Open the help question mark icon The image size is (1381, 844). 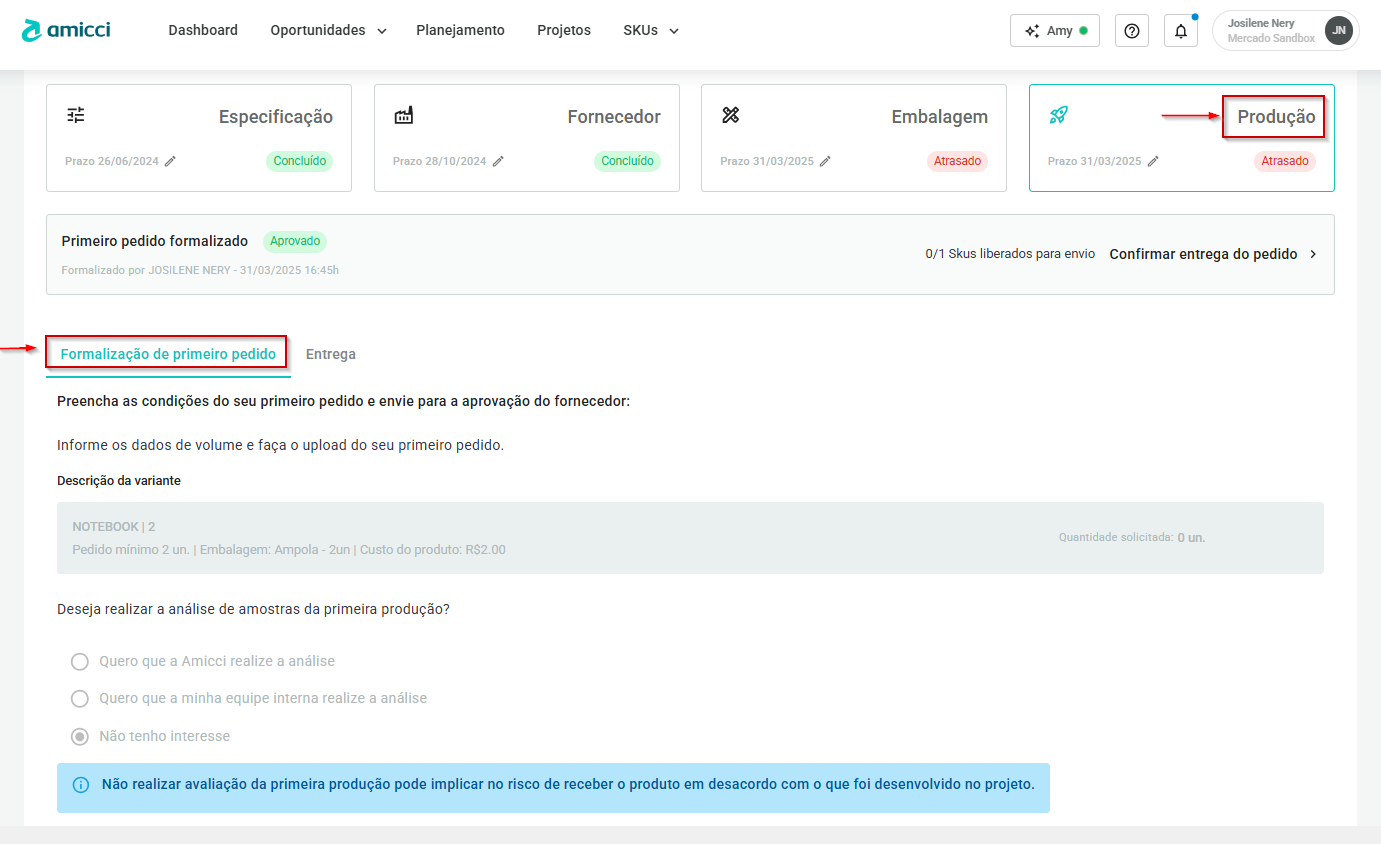1132,31
